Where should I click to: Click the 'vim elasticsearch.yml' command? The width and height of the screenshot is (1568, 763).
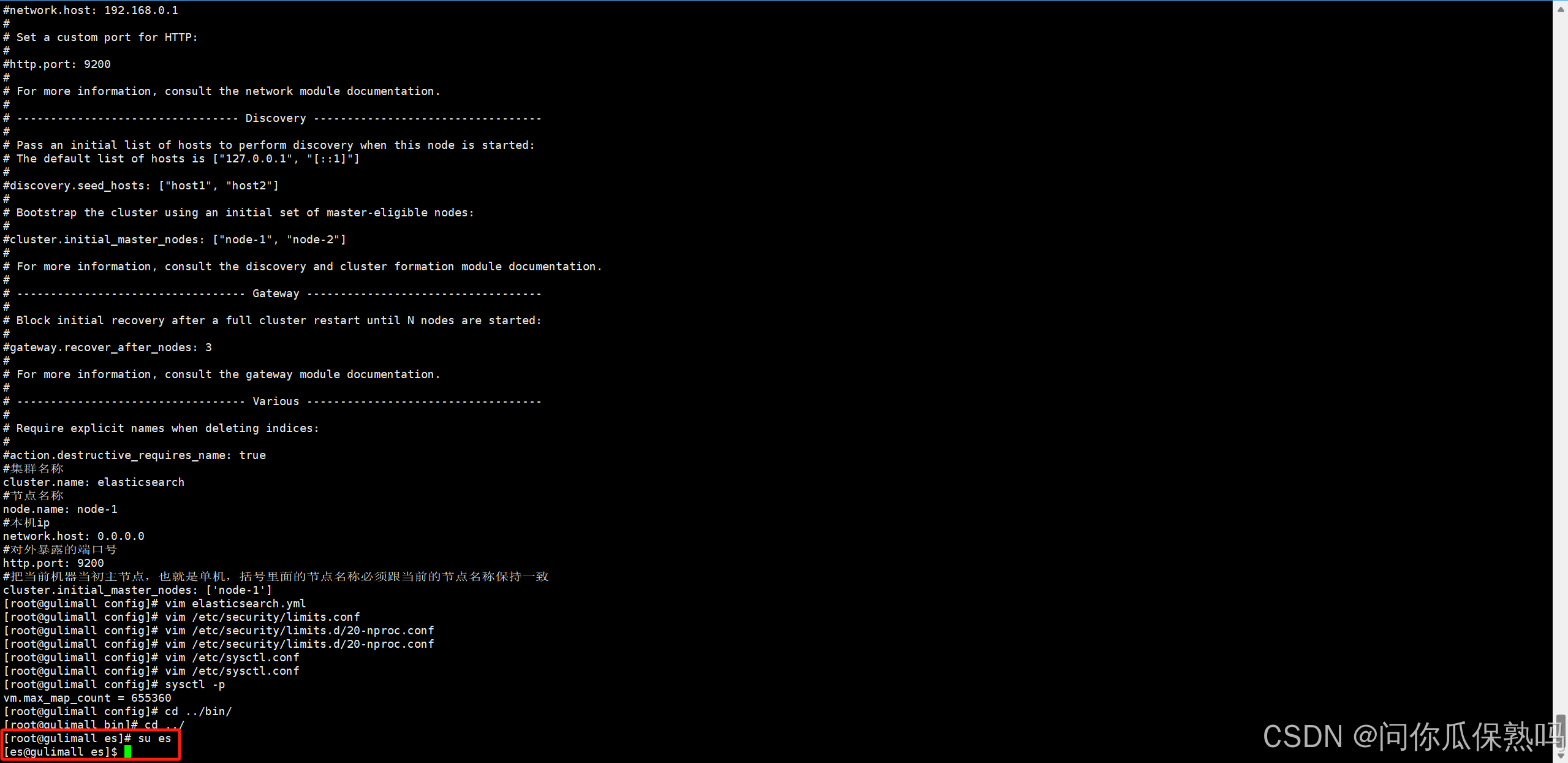pos(235,604)
